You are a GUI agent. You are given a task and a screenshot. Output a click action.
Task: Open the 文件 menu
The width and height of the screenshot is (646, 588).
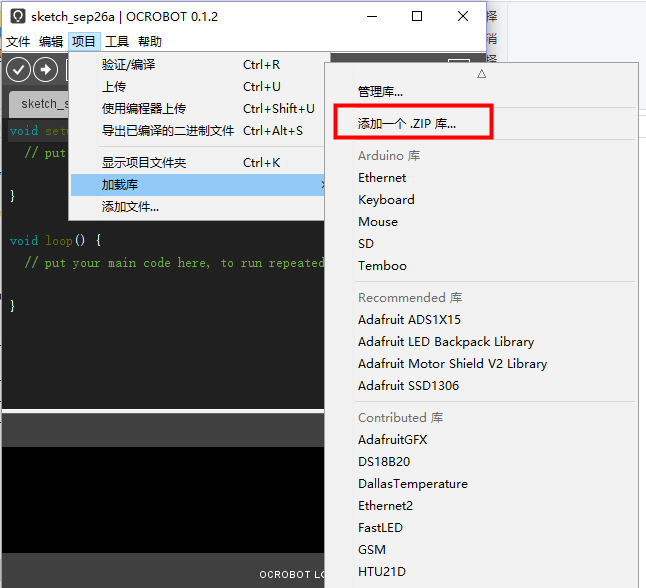click(18, 42)
